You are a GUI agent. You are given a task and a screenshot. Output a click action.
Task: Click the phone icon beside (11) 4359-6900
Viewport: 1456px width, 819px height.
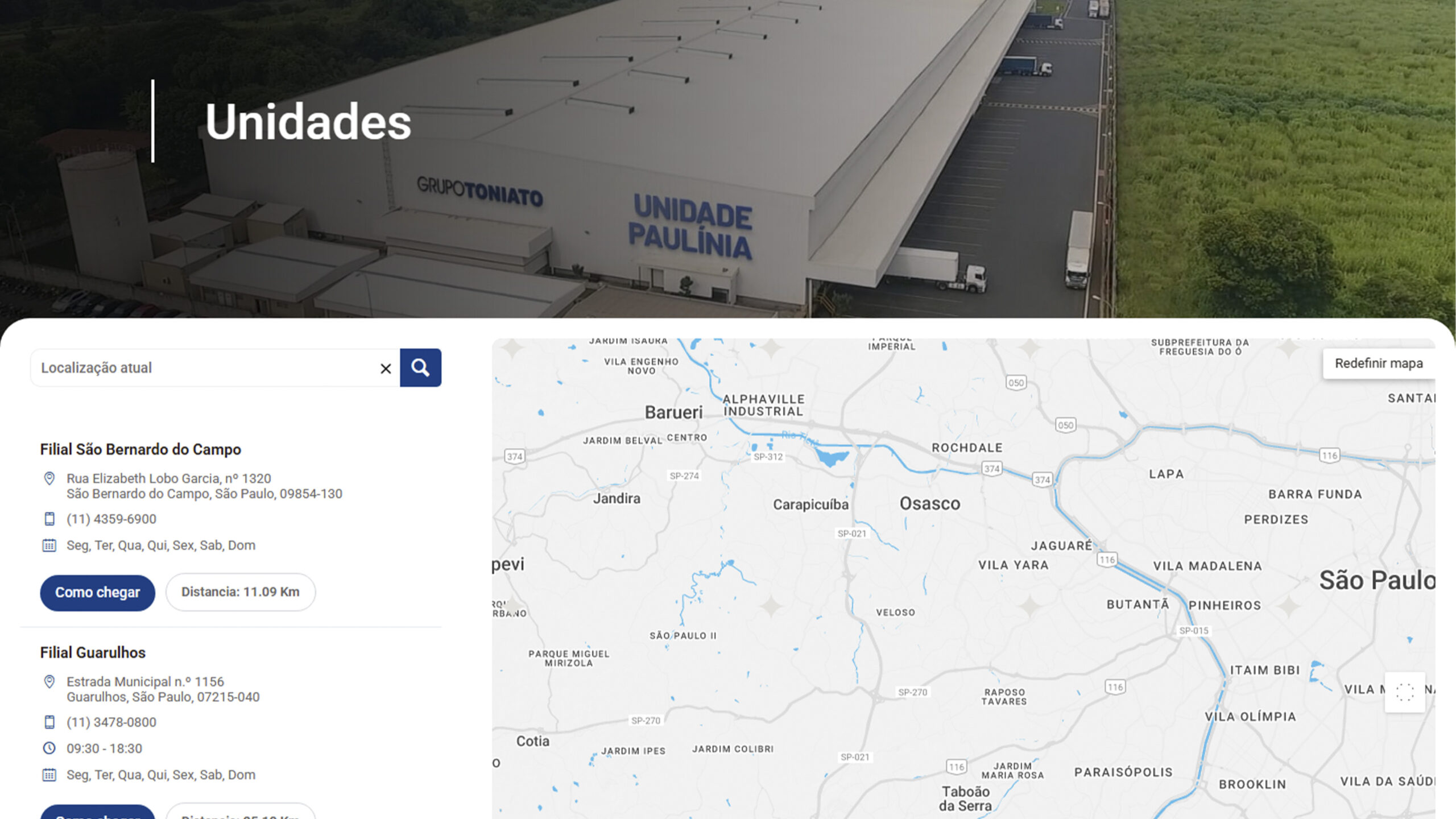tap(49, 519)
